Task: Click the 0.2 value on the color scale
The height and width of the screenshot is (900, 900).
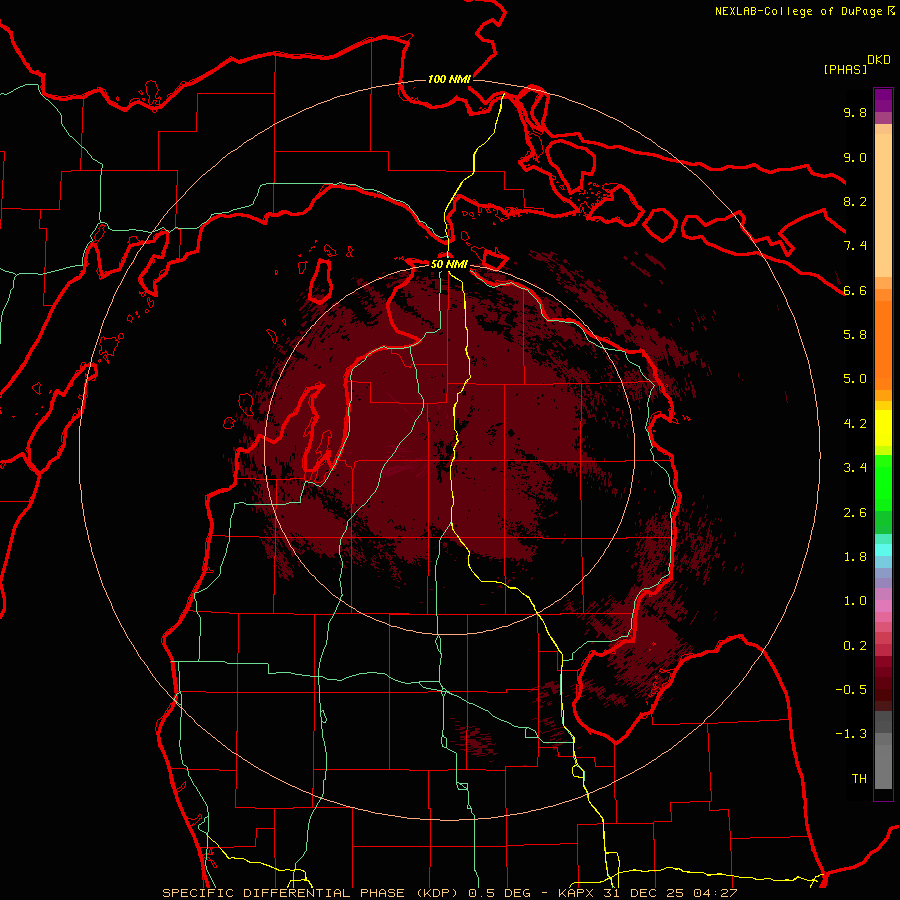Action: pyautogui.click(x=855, y=646)
